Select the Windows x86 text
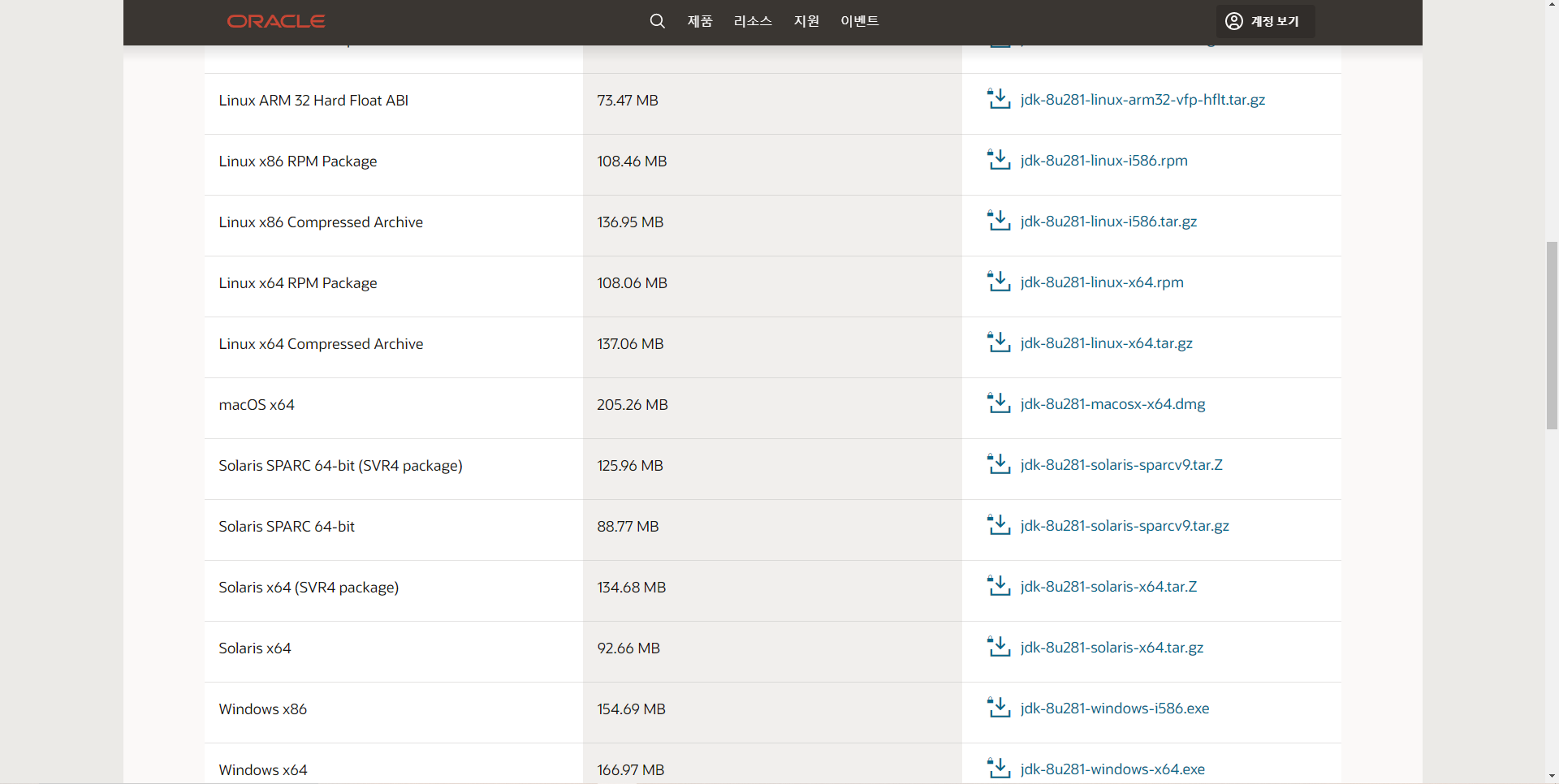Image resolution: width=1559 pixels, height=784 pixels. pyautogui.click(x=263, y=709)
